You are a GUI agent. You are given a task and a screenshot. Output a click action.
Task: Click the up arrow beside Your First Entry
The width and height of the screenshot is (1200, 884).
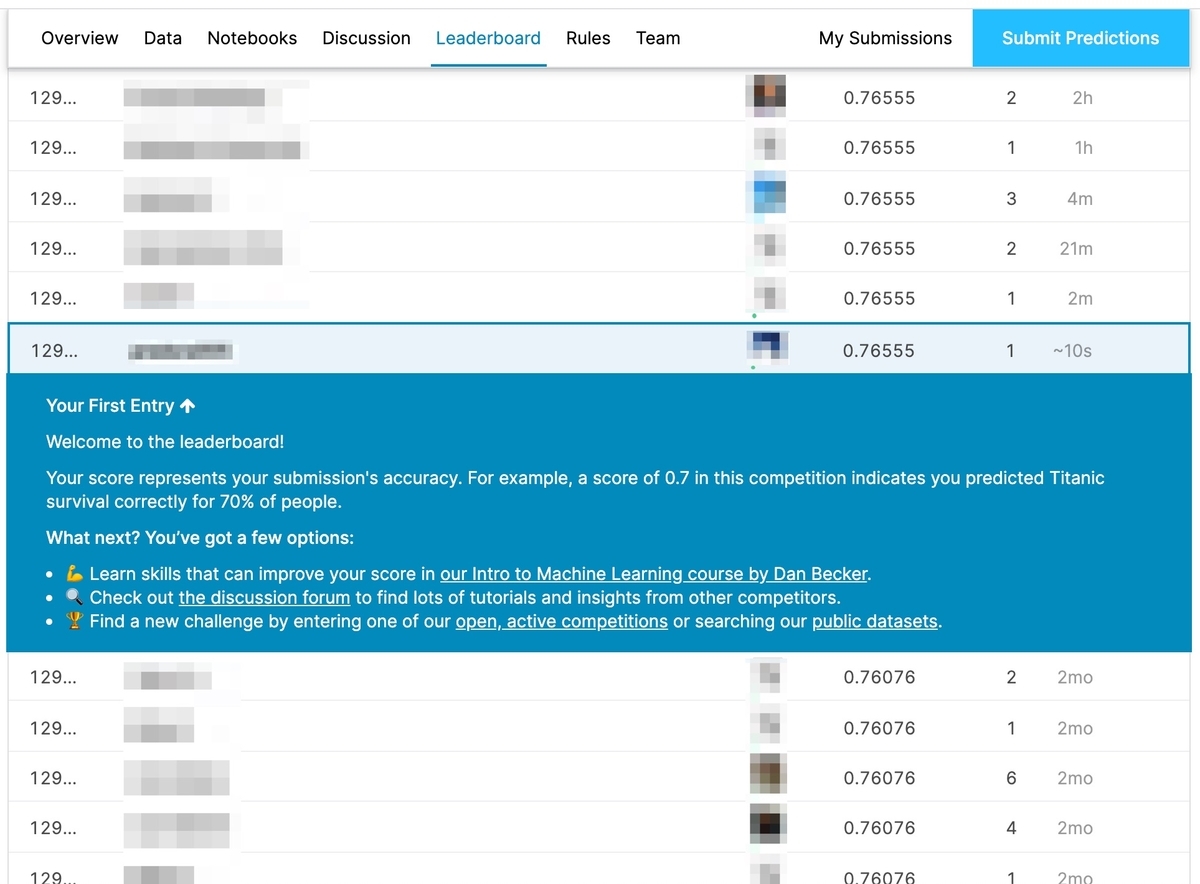(x=187, y=406)
